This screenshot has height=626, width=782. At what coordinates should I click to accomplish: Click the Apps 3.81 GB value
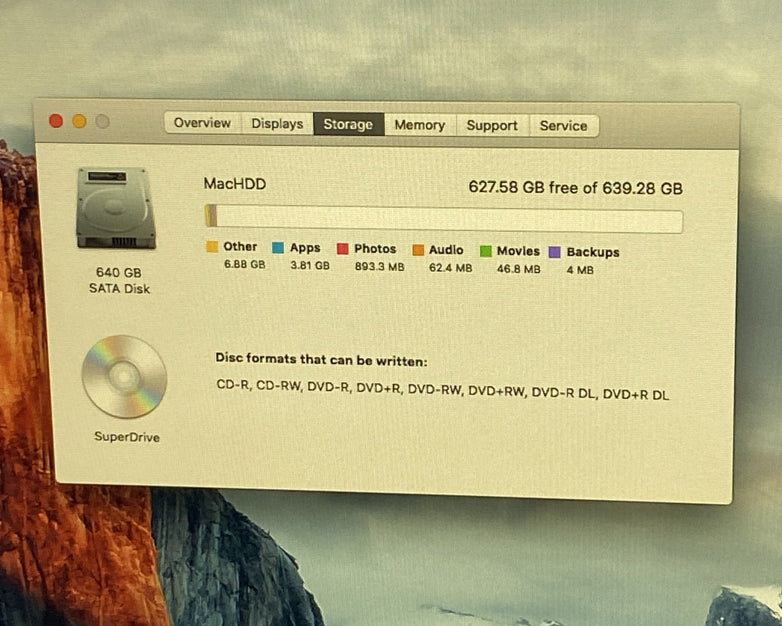(x=310, y=265)
